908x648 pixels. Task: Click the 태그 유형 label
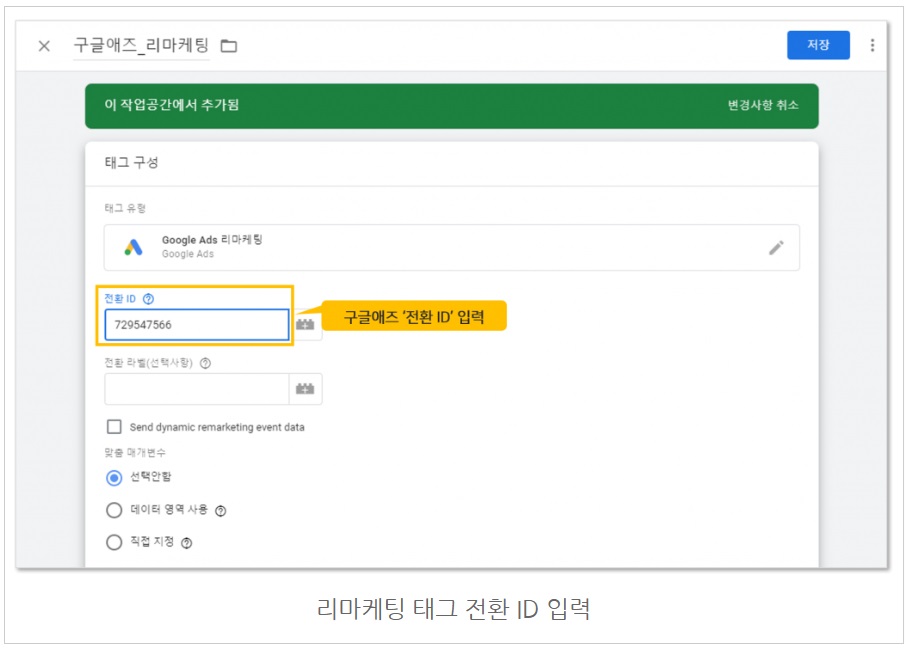pos(125,208)
